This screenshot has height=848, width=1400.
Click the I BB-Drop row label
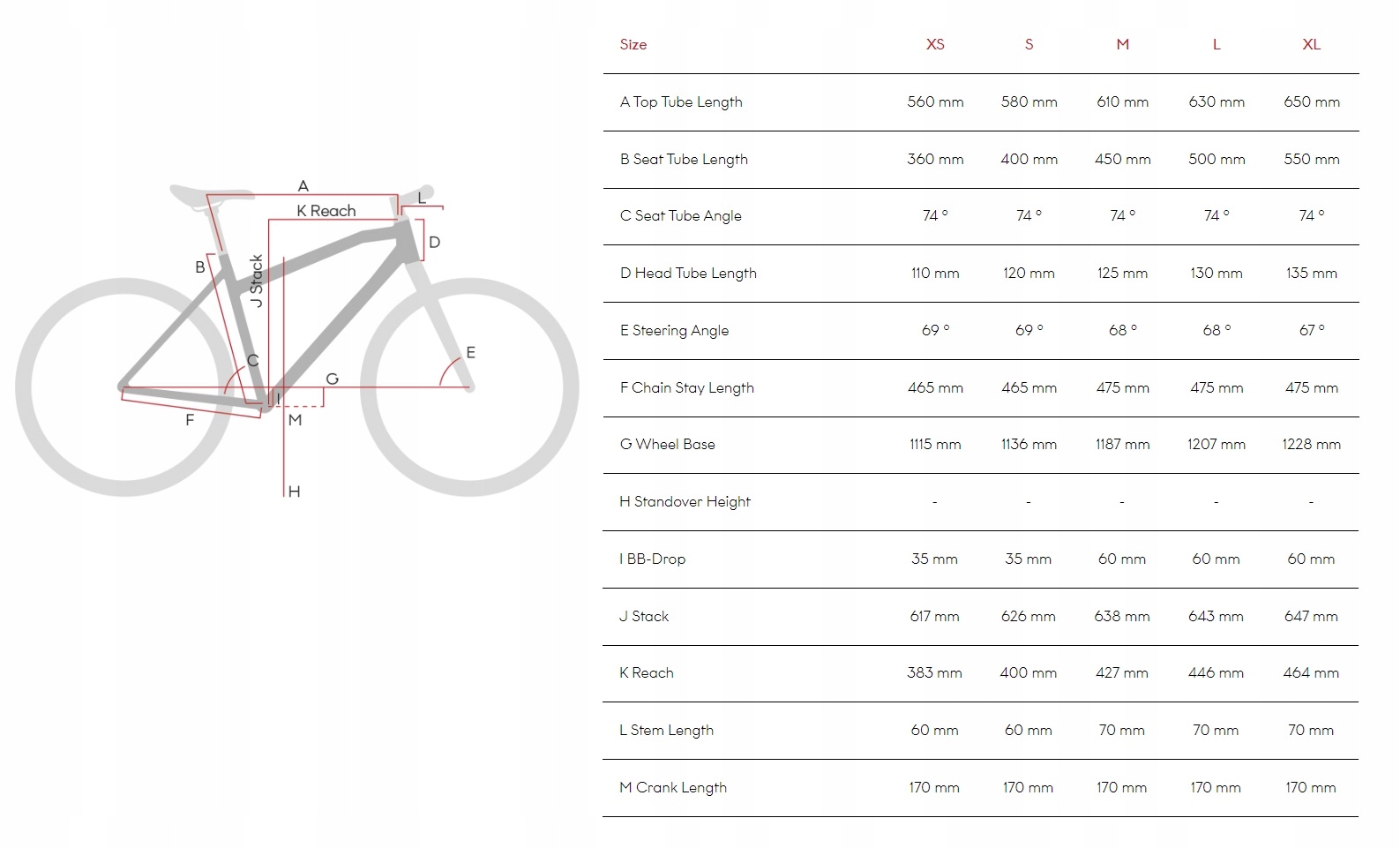click(x=652, y=559)
